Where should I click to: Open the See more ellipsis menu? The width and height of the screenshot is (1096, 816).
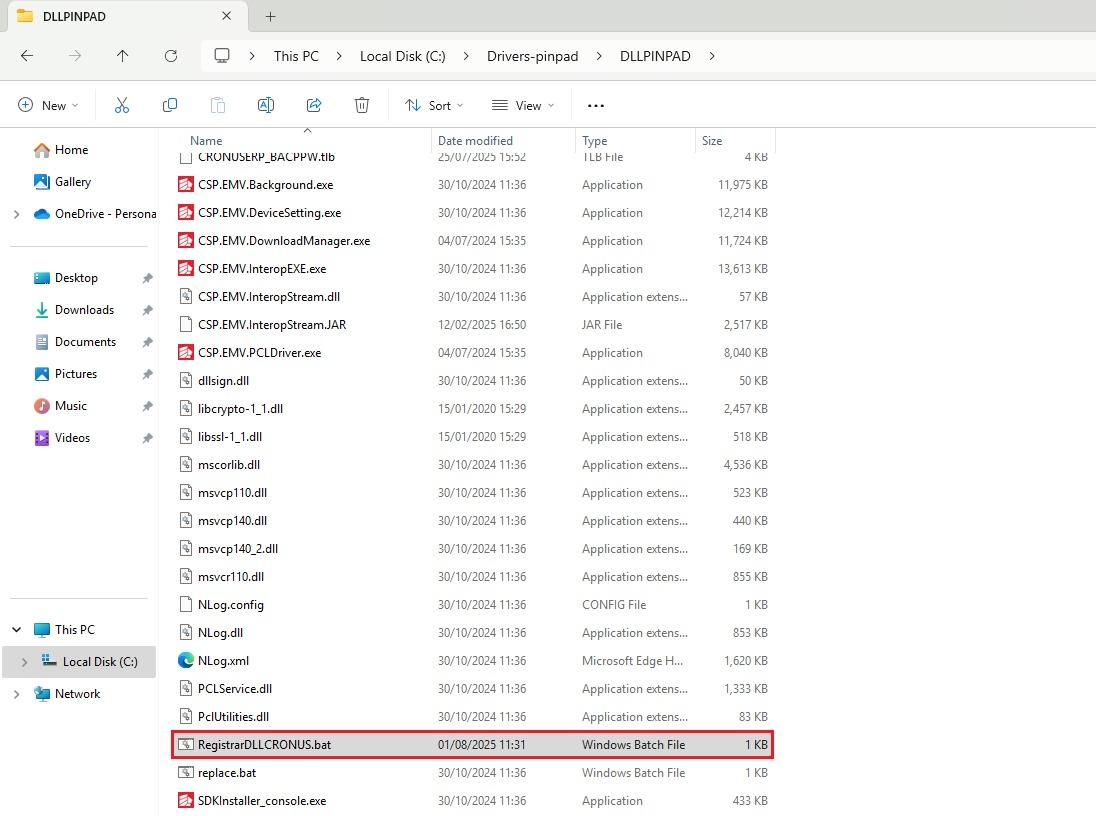pyautogui.click(x=596, y=105)
